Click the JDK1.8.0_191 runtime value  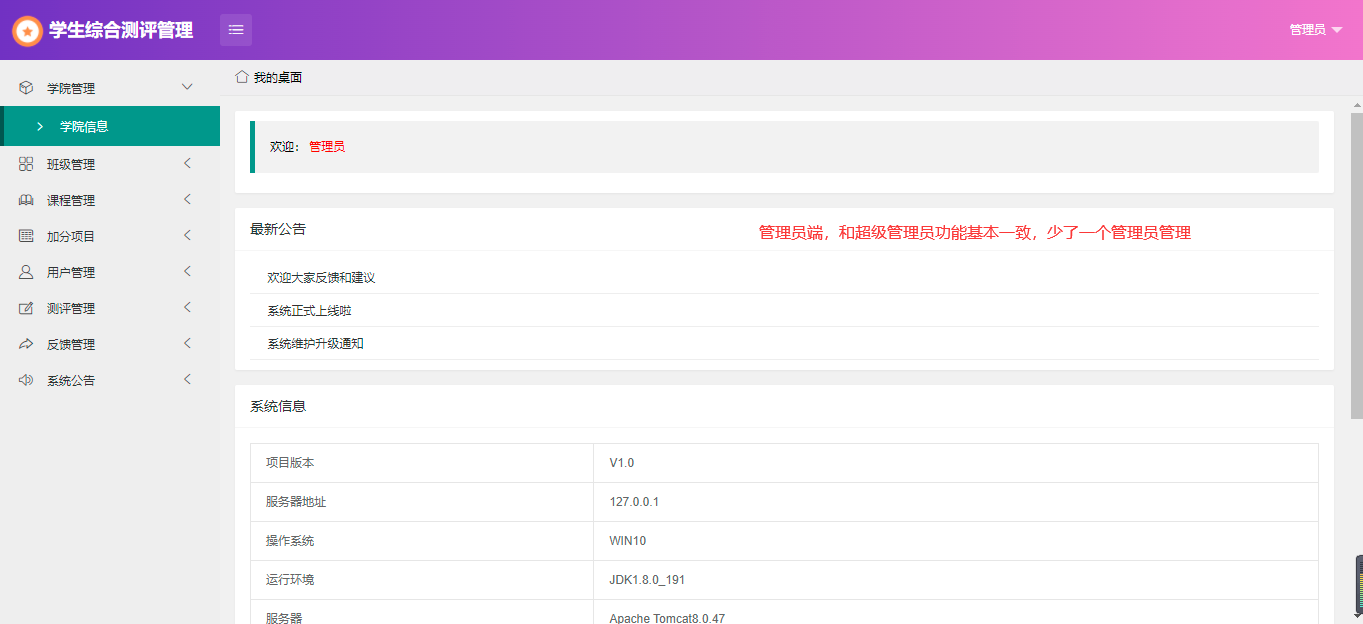click(647, 580)
